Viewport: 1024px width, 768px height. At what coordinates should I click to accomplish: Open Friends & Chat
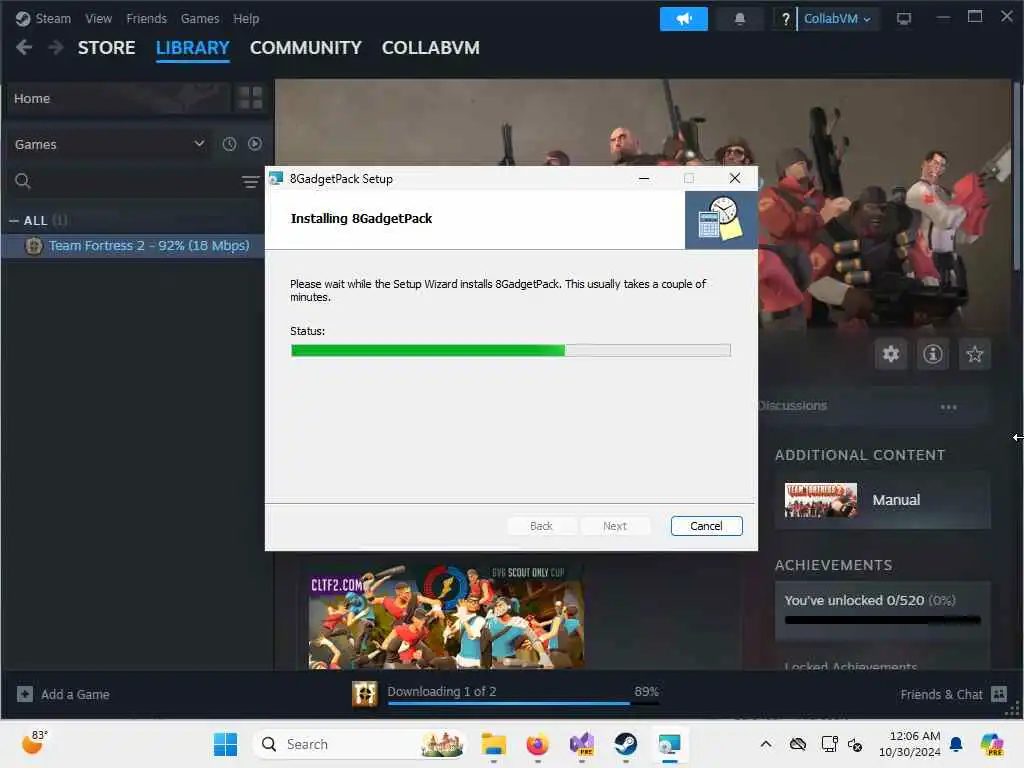click(941, 694)
